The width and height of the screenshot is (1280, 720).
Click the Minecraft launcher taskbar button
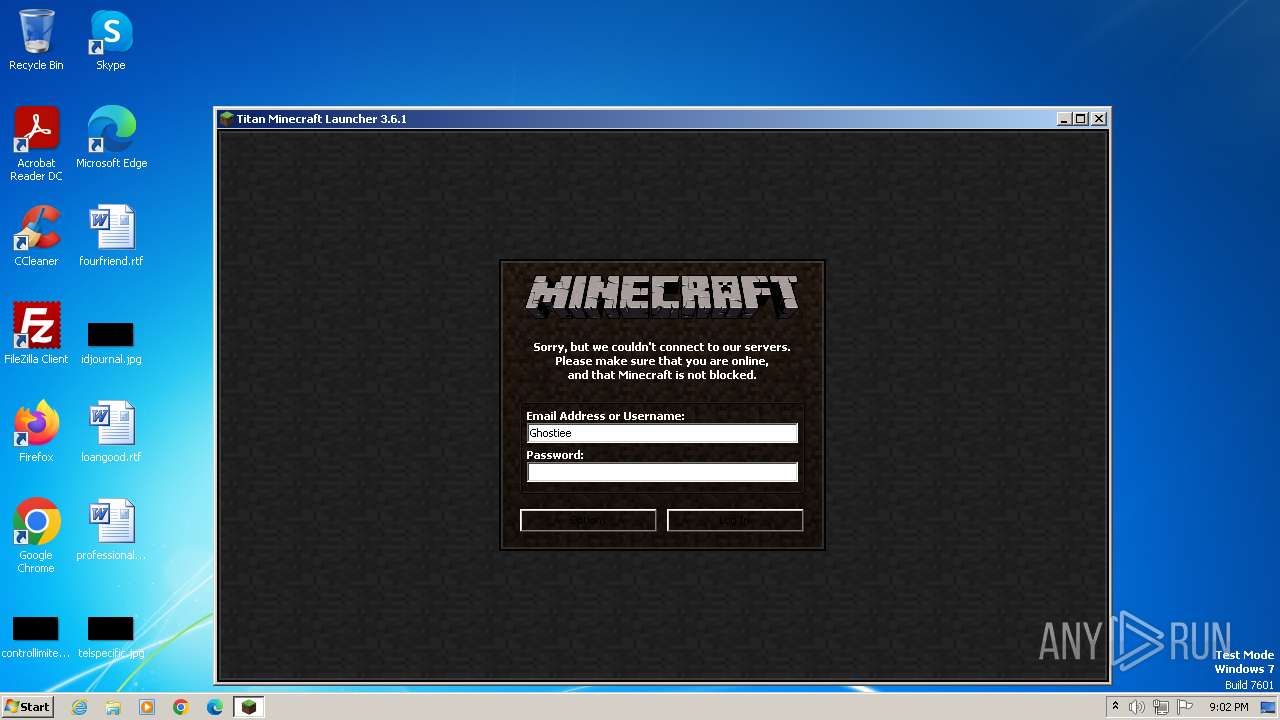click(x=249, y=707)
